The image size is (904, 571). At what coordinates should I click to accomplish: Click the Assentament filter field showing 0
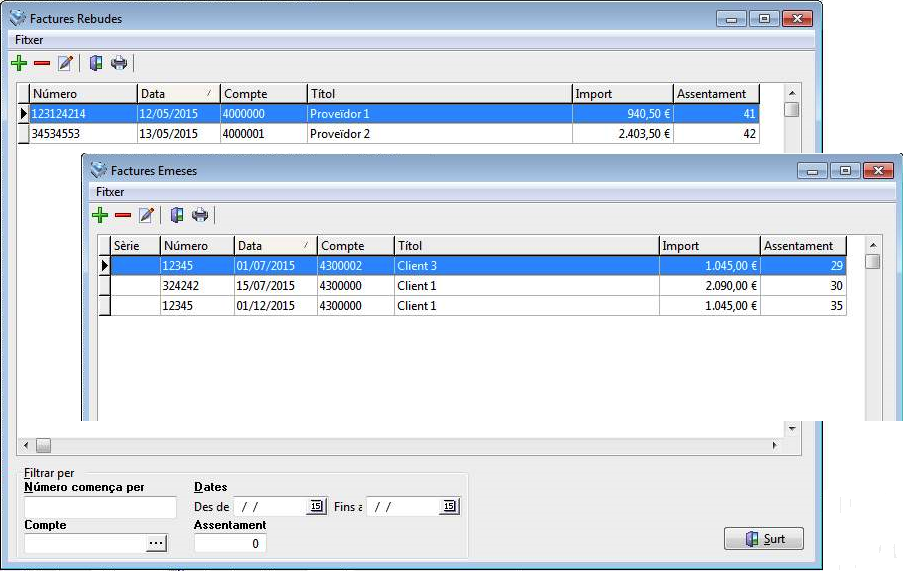(x=230, y=543)
